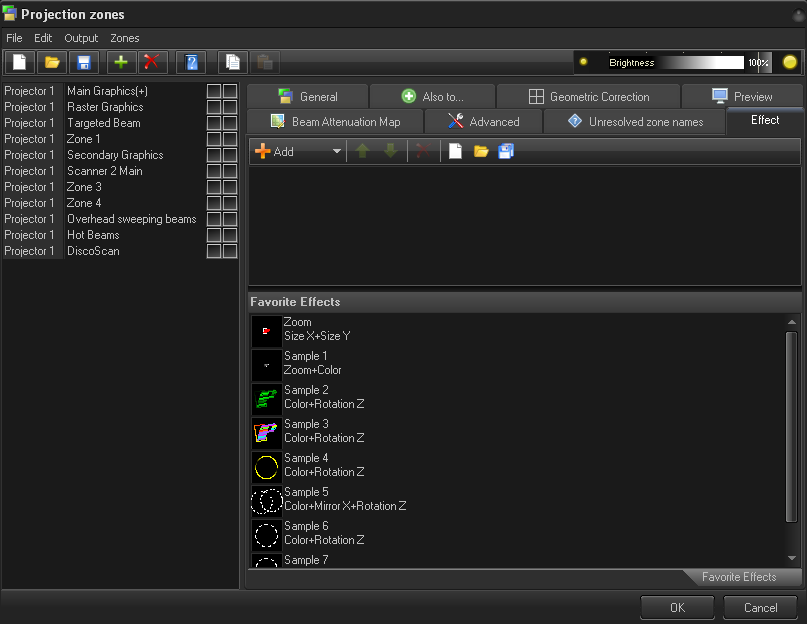Toggle first checkbox of Secondary Graphics row

(x=214, y=155)
